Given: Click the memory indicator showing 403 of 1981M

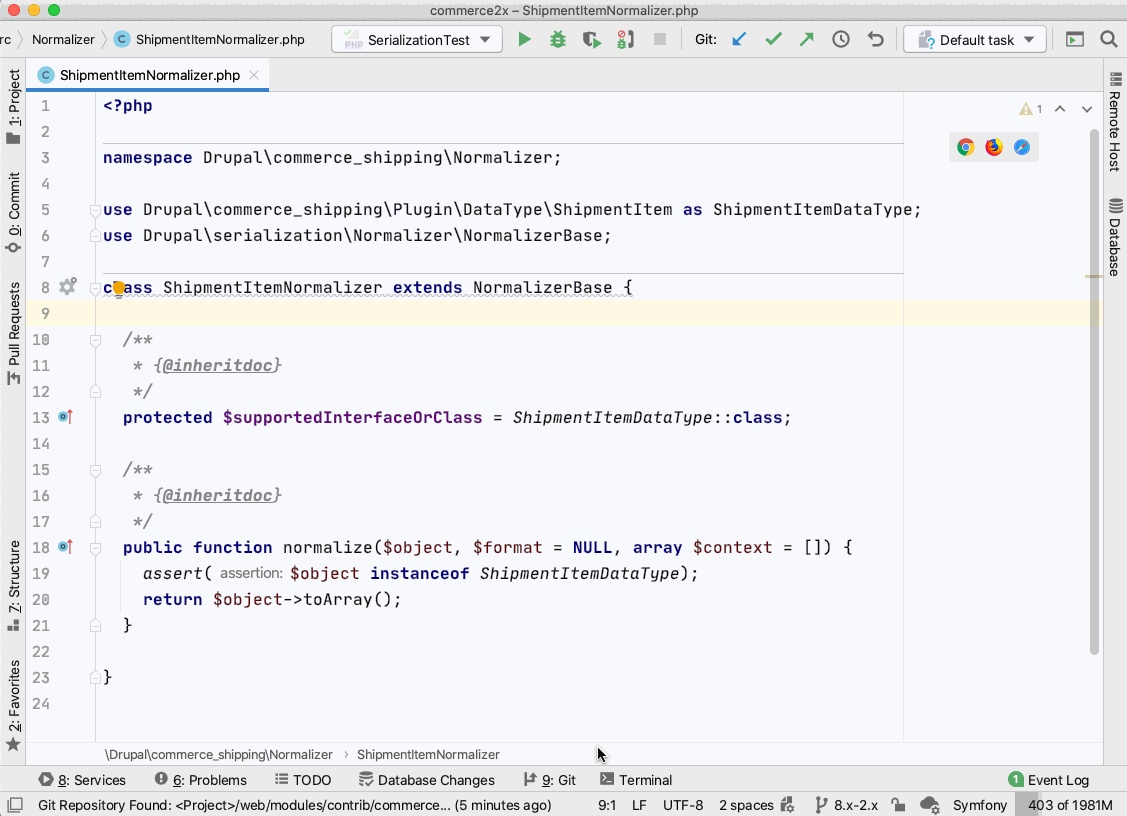Looking at the screenshot, I should click(1067, 805).
